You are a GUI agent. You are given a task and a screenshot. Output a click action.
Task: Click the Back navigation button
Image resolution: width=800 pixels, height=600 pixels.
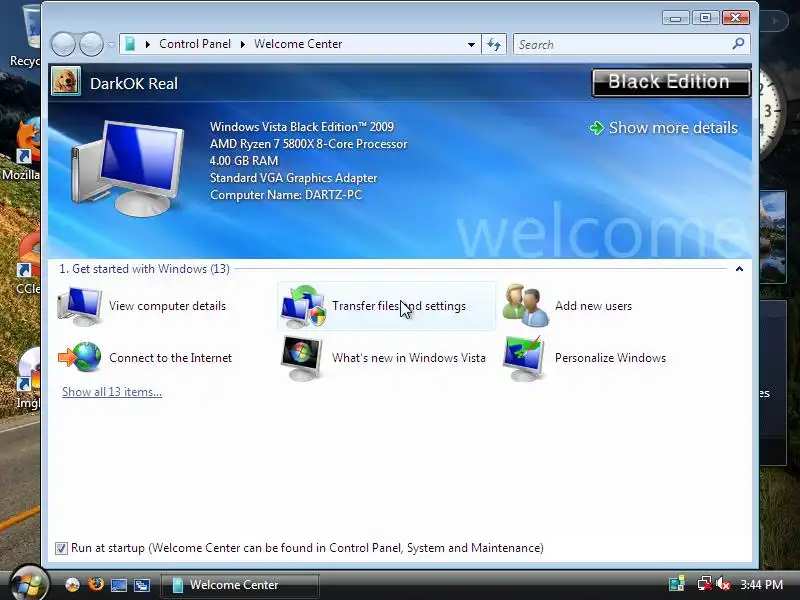point(63,44)
